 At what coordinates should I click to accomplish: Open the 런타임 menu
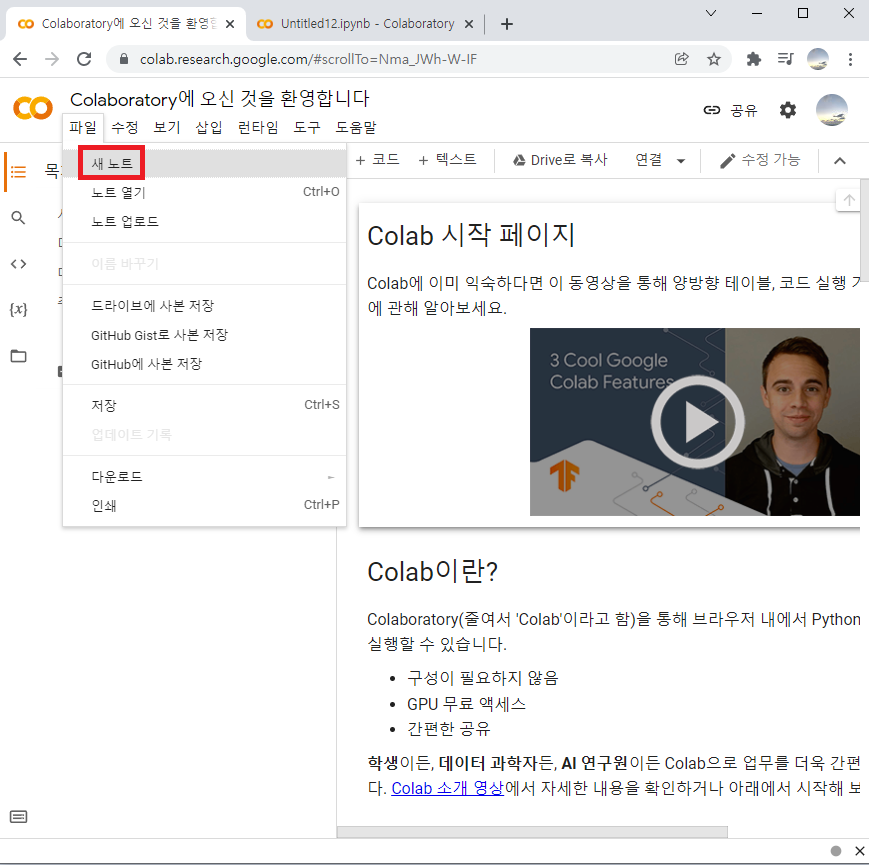click(258, 127)
